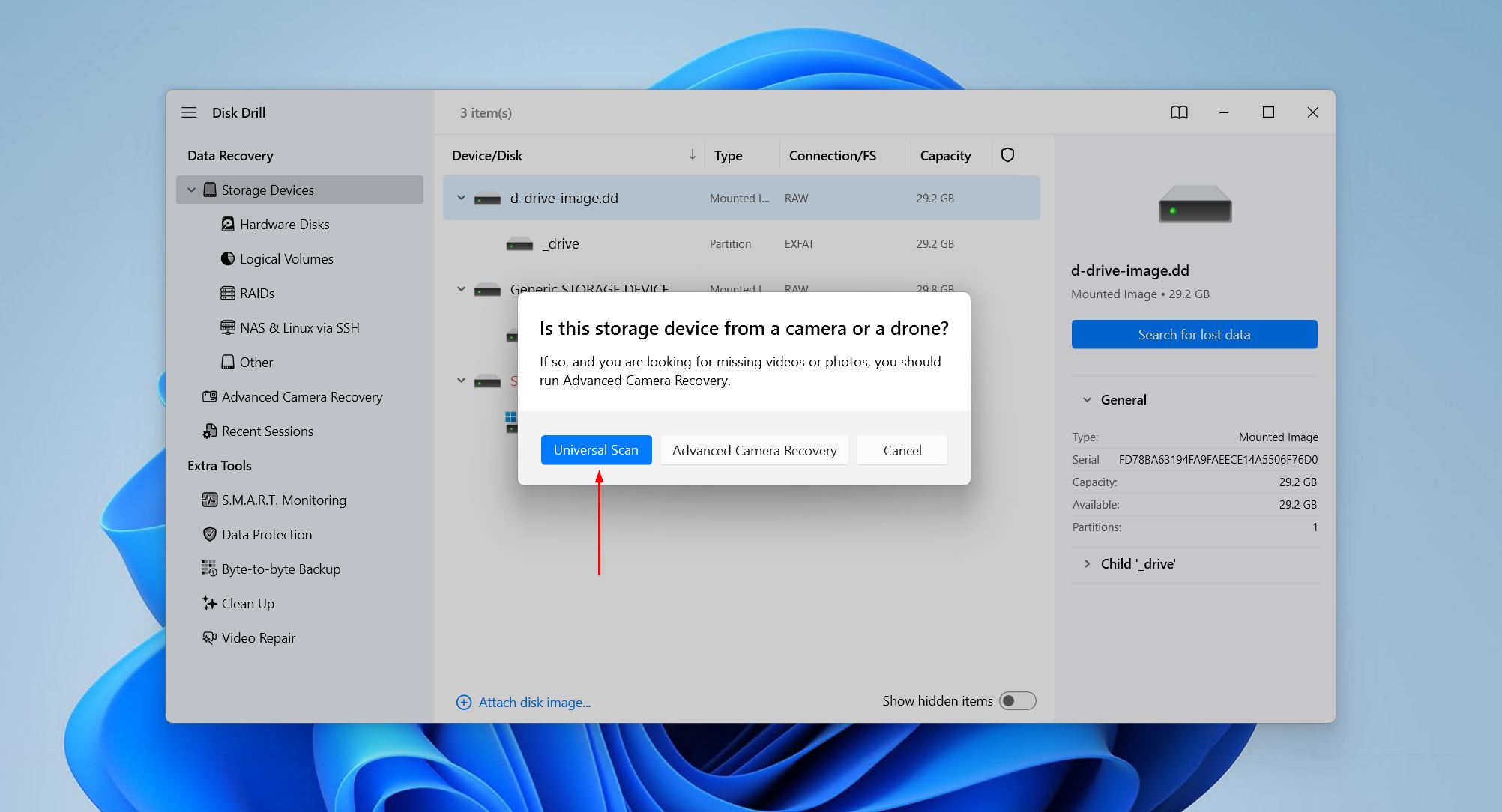Click the Connection/FS column header
1502x812 pixels.
tap(832, 155)
